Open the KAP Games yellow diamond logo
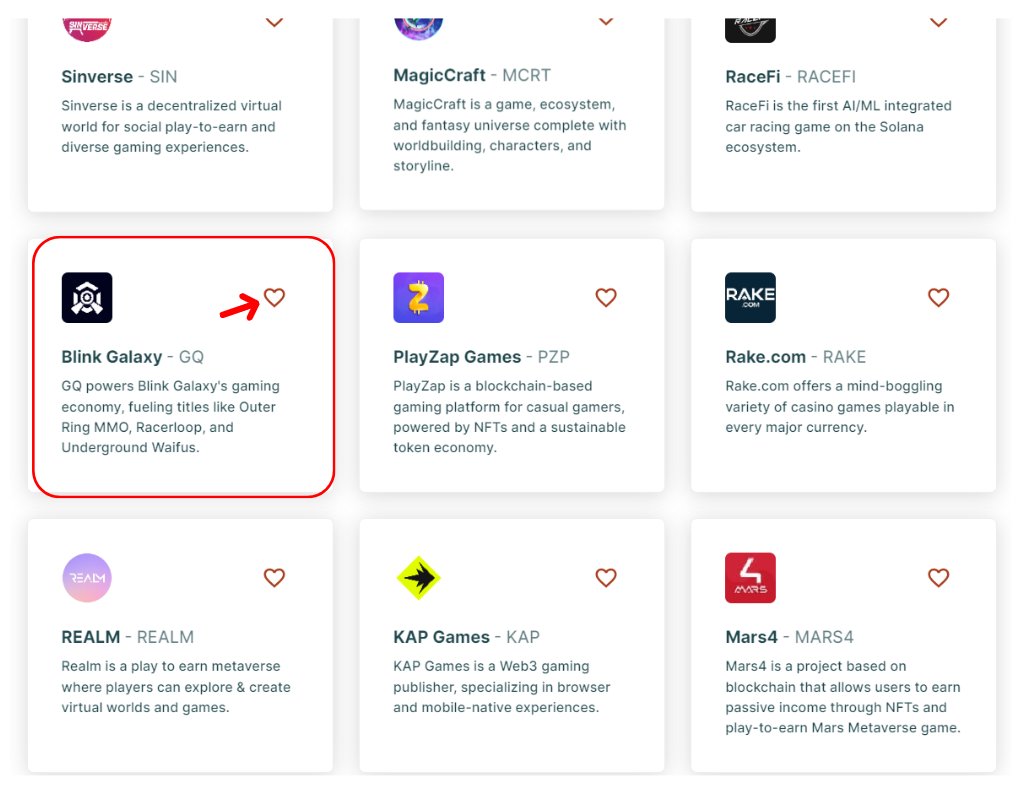The height and width of the screenshot is (792, 1019). point(419,578)
